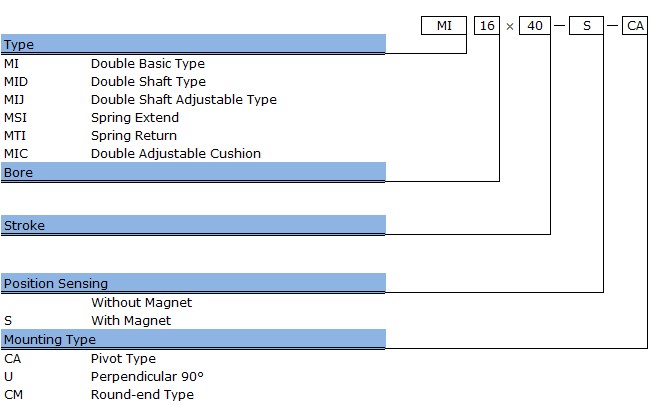Select the MSI Spring Extend row
The image size is (651, 405).
point(193,118)
